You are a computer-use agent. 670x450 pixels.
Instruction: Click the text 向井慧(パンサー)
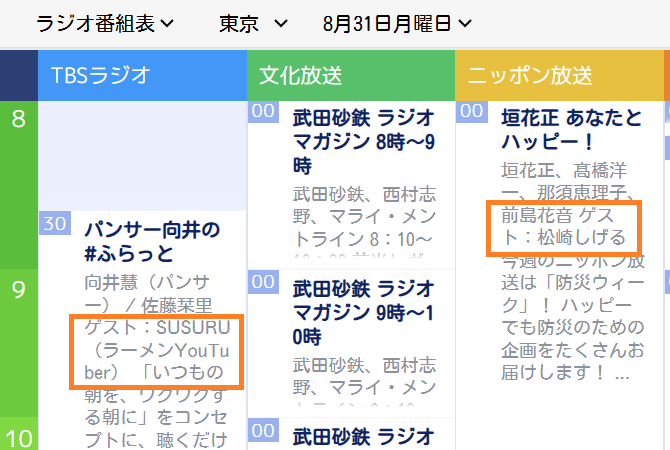147,294
